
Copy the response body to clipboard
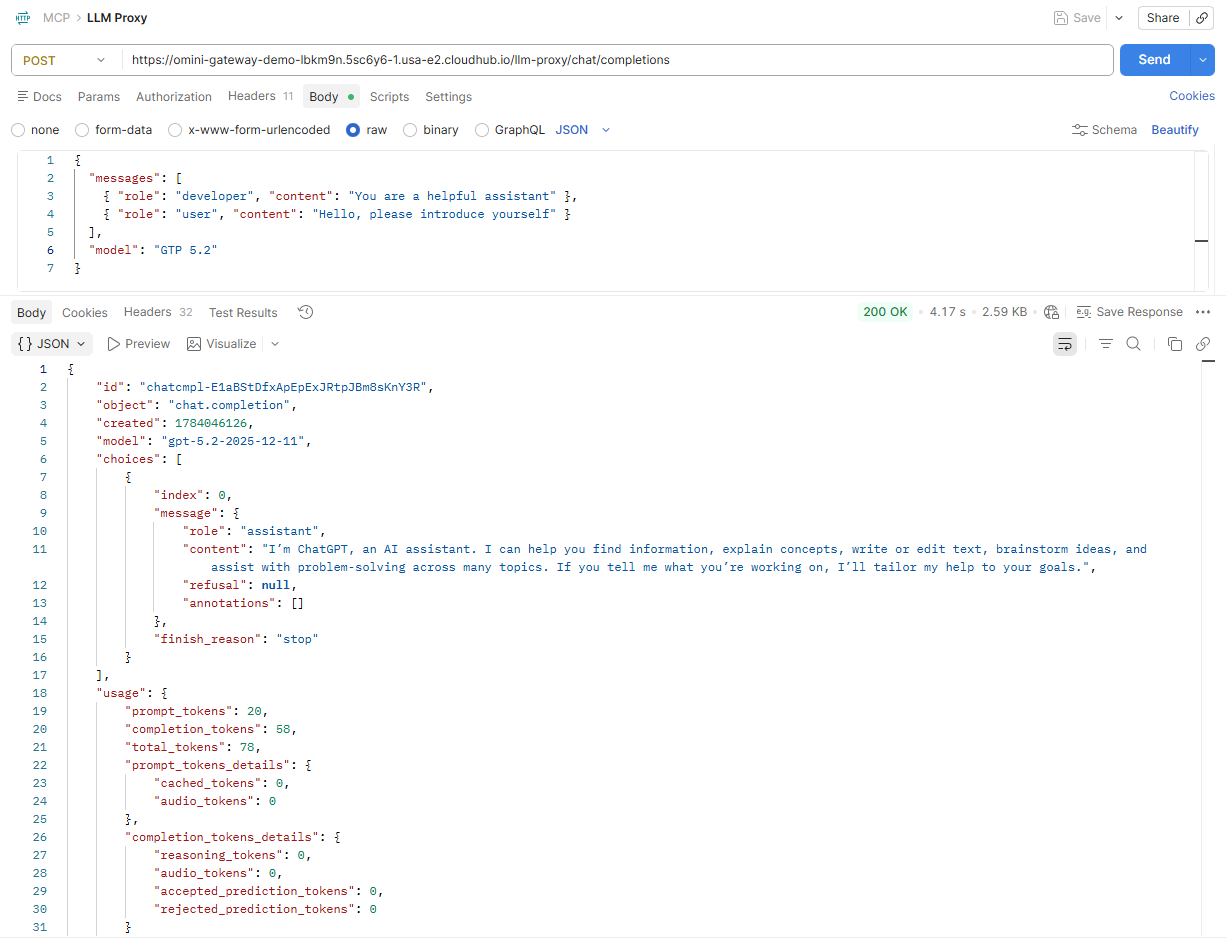click(x=1175, y=344)
